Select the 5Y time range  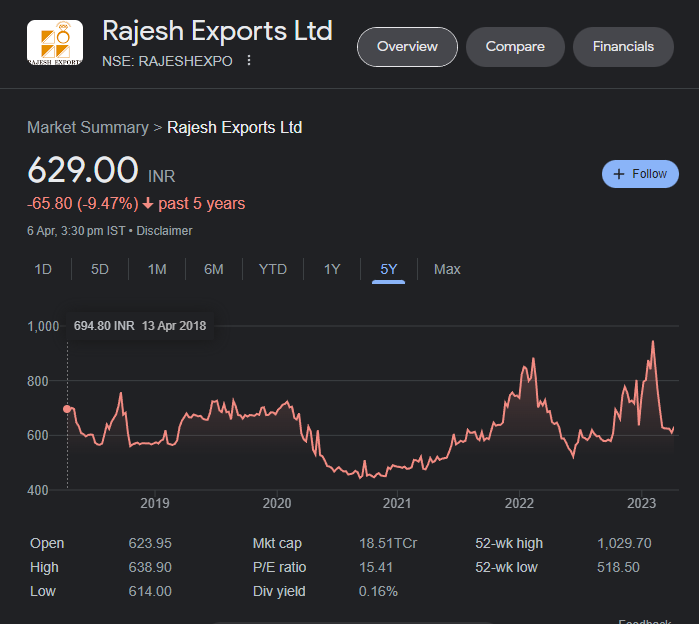click(x=389, y=269)
